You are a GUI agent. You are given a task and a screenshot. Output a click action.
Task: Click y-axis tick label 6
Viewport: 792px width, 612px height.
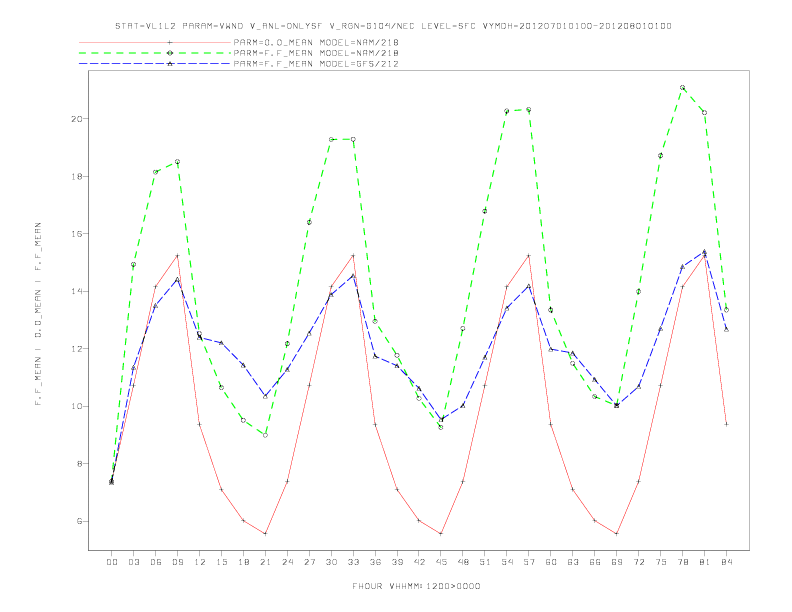coord(80,521)
